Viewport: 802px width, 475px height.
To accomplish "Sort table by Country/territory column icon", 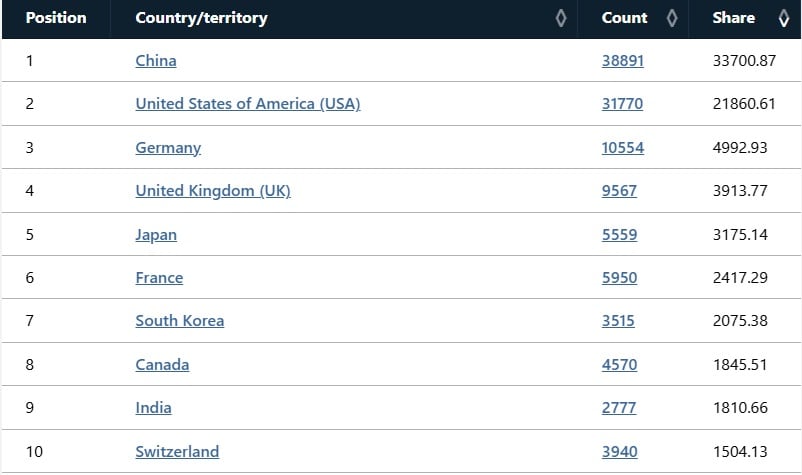I will 561,18.
